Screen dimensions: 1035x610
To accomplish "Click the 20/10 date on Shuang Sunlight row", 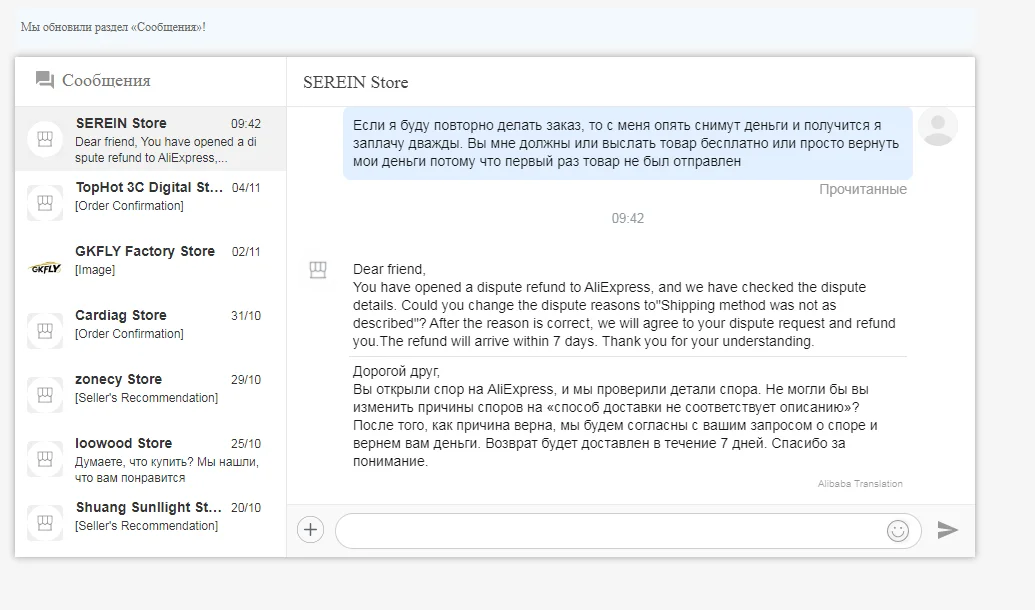I will (246, 508).
